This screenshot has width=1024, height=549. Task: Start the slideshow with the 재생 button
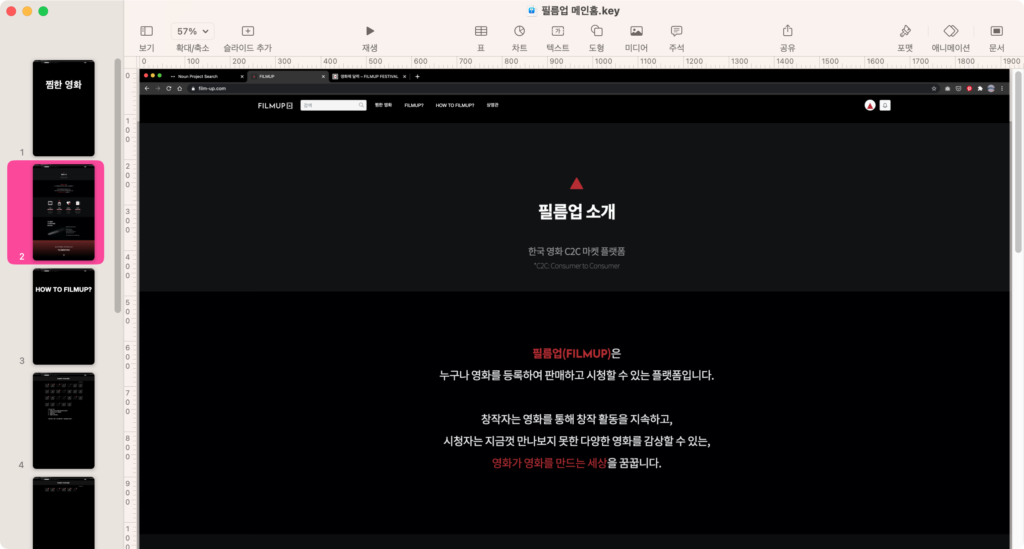[x=370, y=31]
